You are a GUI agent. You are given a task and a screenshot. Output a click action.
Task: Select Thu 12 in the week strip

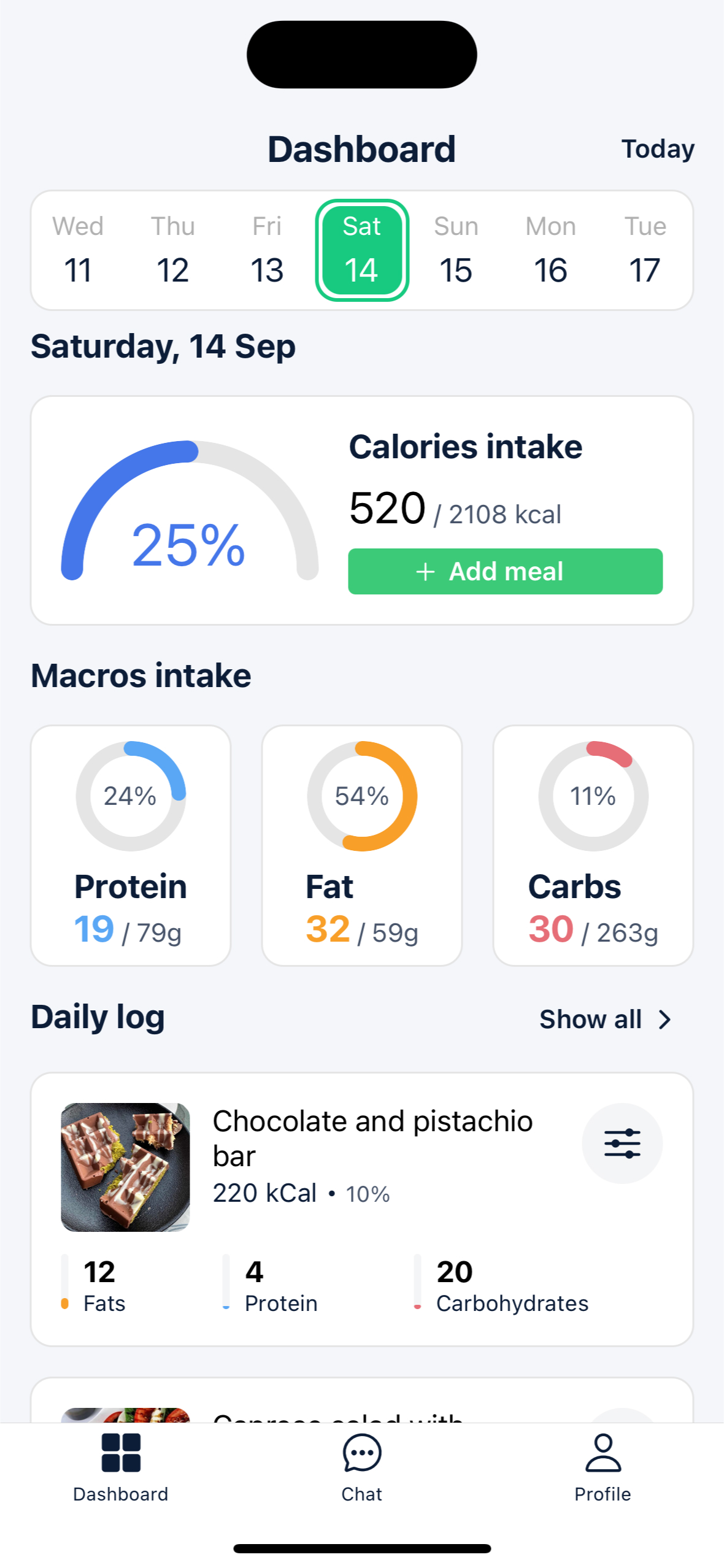pos(172,250)
